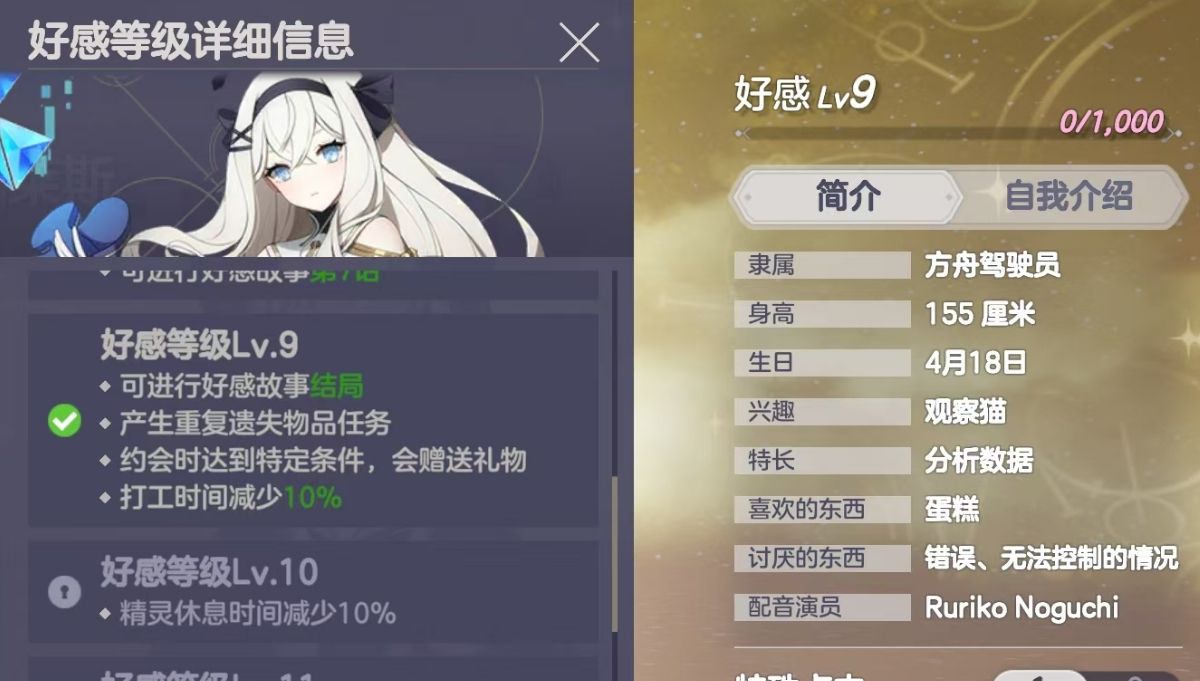Open the 自我介绍 tab
This screenshot has height=681, width=1200.
point(1069,196)
